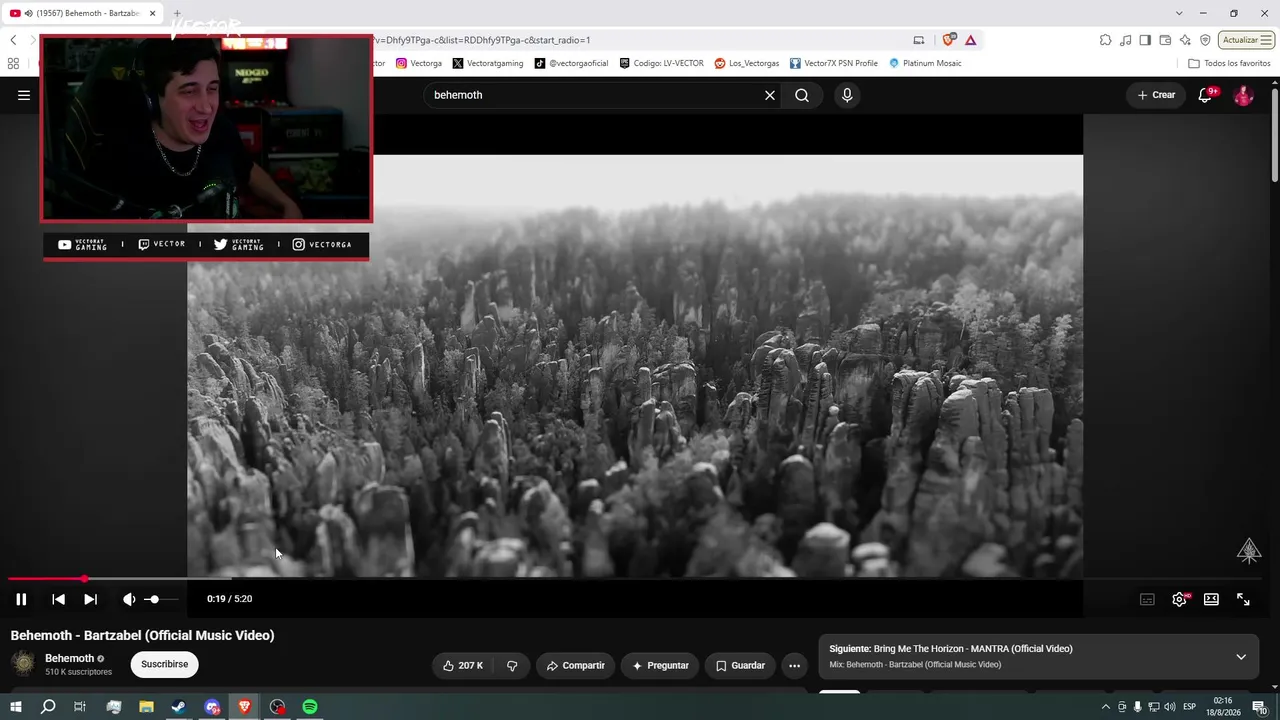This screenshot has height=720, width=1280.
Task: Select the Behemoth - Bartzabel browser tab
Action: tap(82, 13)
